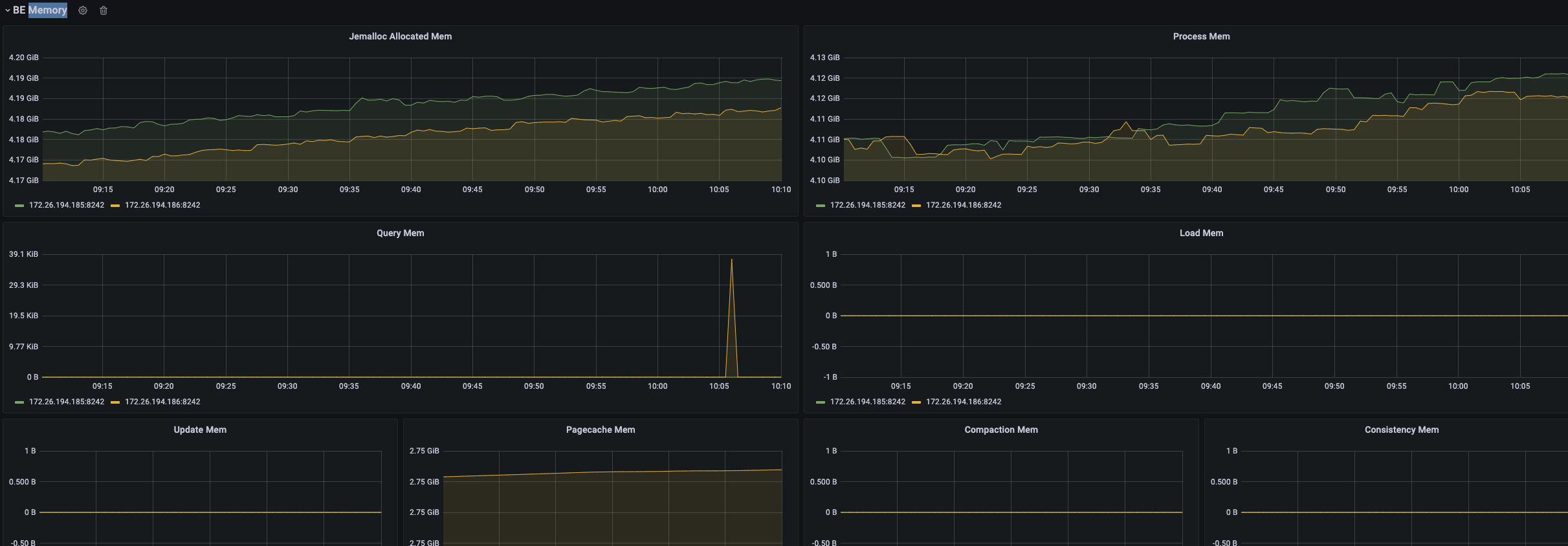Open row options gear next to BE Memory
This screenshot has width=1568, height=546.
coord(83,10)
